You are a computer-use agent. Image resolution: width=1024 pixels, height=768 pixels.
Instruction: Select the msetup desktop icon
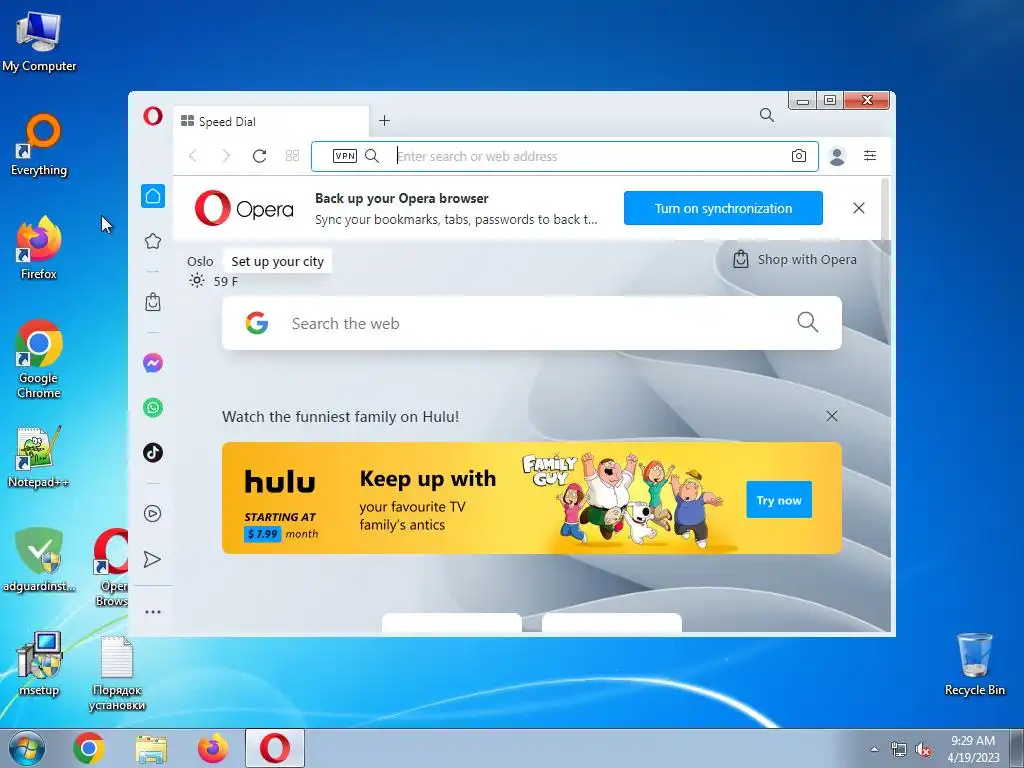pos(39,664)
